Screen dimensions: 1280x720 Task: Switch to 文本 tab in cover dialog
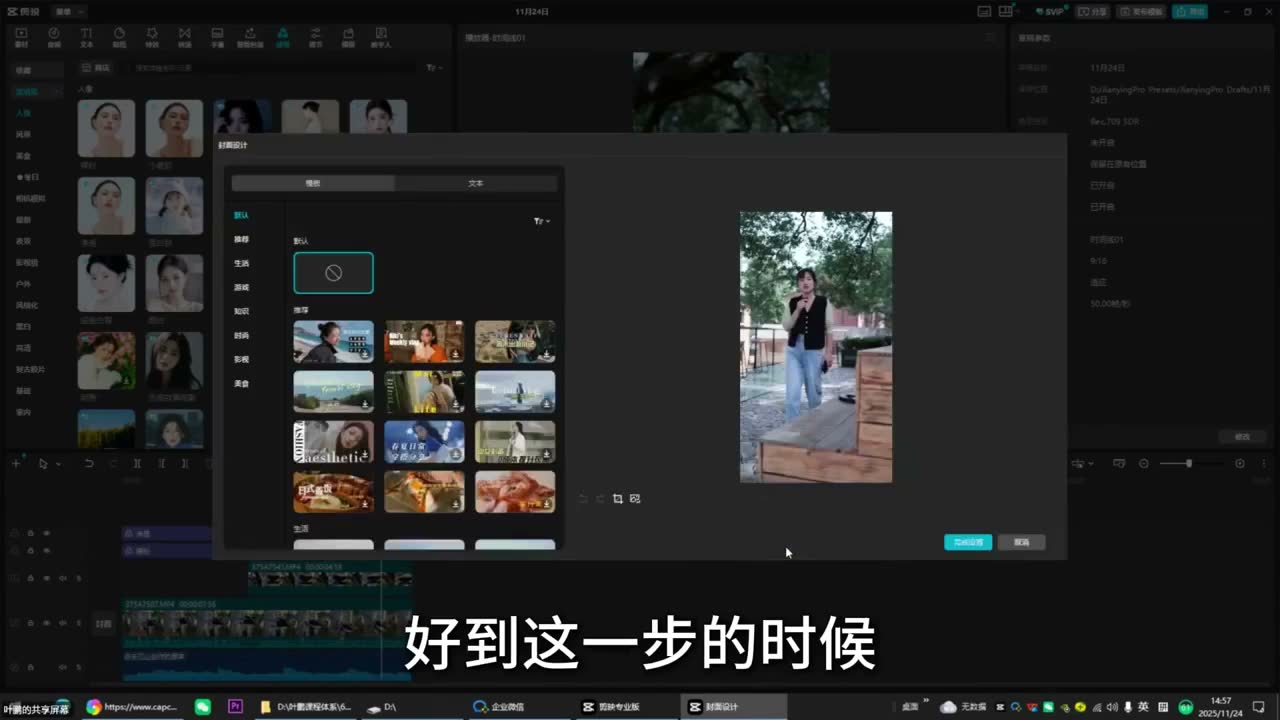coord(476,183)
